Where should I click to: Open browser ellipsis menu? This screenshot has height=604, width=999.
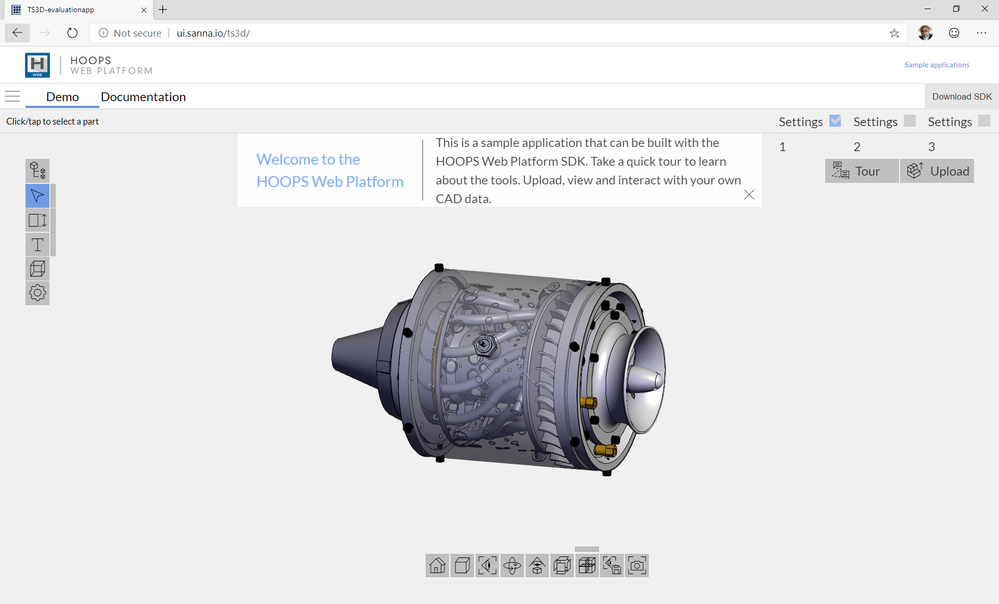tap(981, 33)
